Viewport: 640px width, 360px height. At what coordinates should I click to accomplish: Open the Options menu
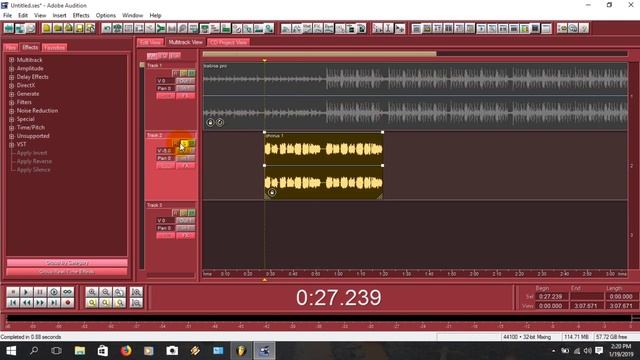click(106, 15)
